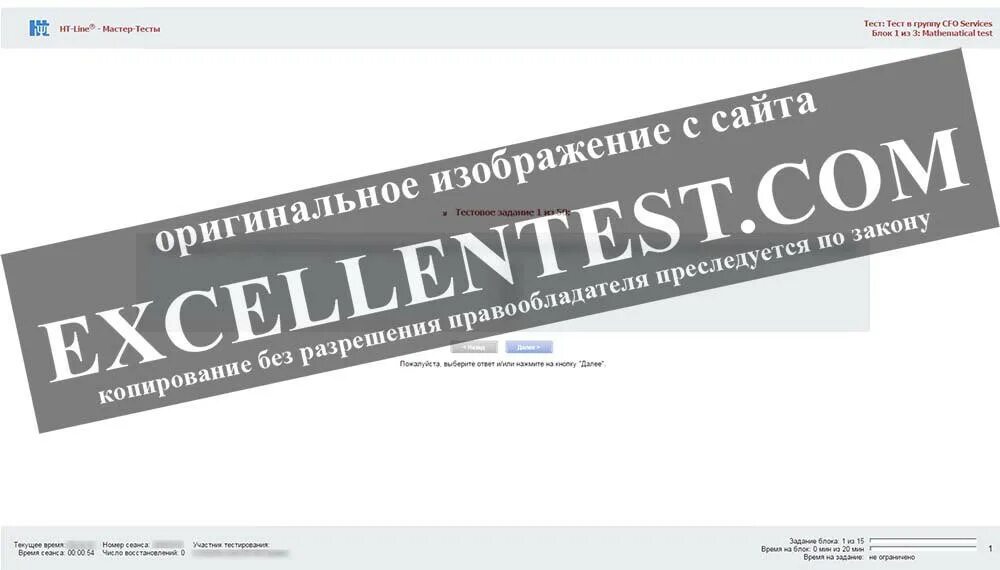Click the 'Задание блока: 1 из 15' progress bar
1000x570 pixels.
923,540
